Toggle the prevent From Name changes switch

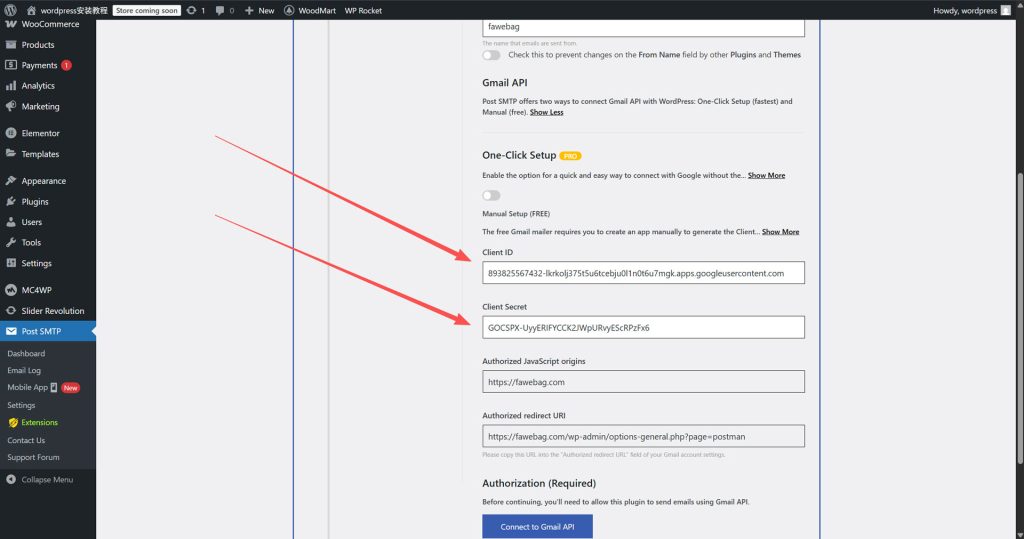(491, 55)
